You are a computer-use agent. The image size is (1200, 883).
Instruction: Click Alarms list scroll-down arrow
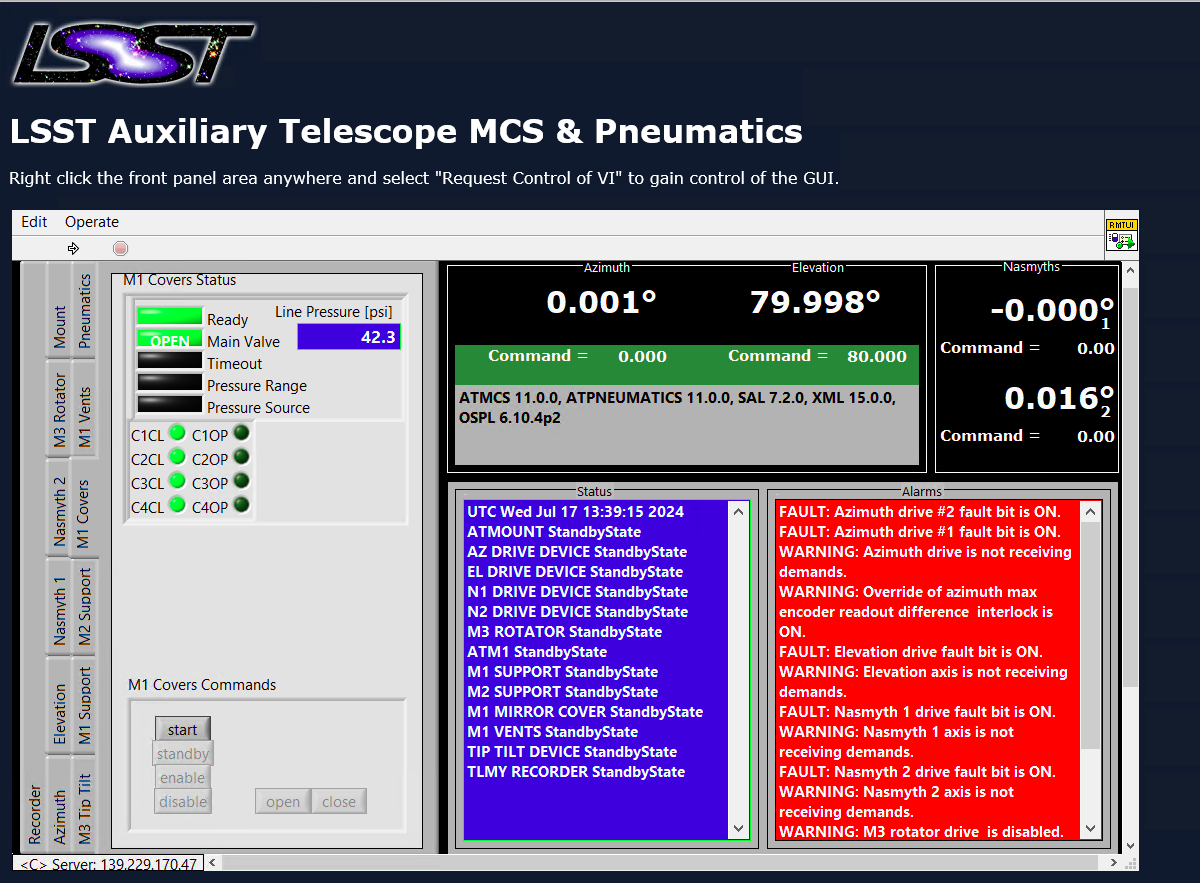point(1091,829)
